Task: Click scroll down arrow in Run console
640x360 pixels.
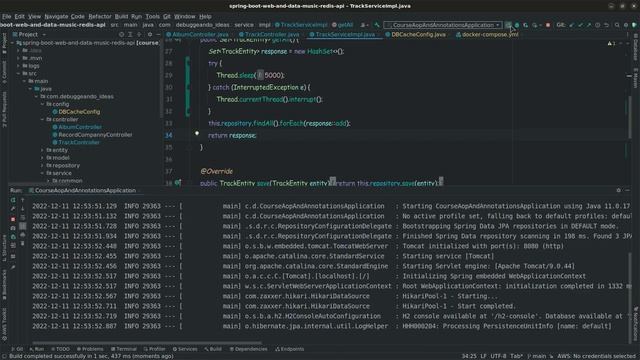Action: [22, 209]
